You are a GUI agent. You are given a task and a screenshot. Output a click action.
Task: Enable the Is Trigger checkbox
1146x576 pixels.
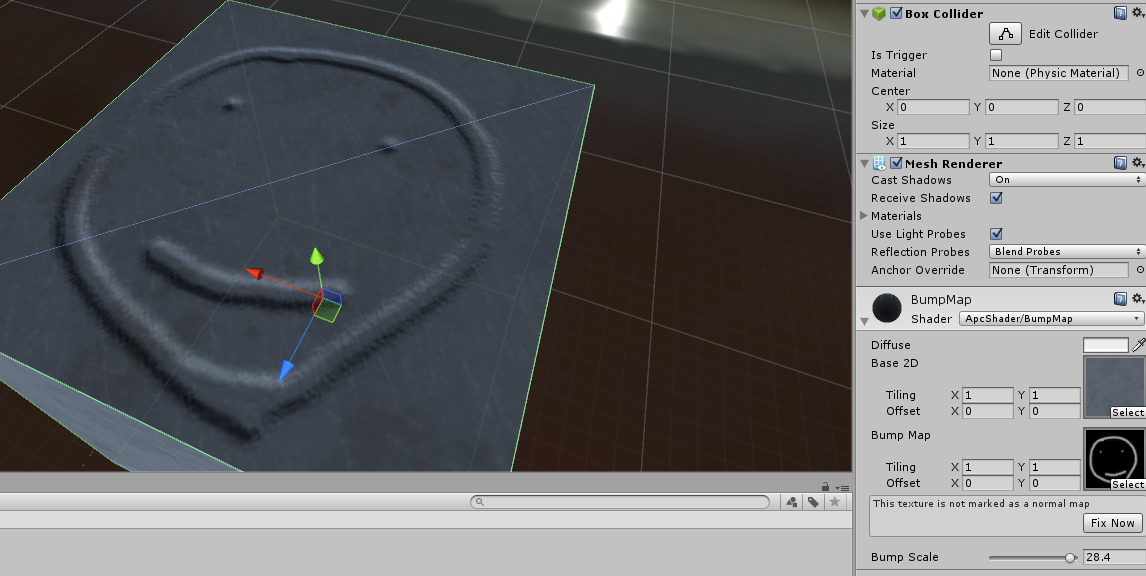995,55
